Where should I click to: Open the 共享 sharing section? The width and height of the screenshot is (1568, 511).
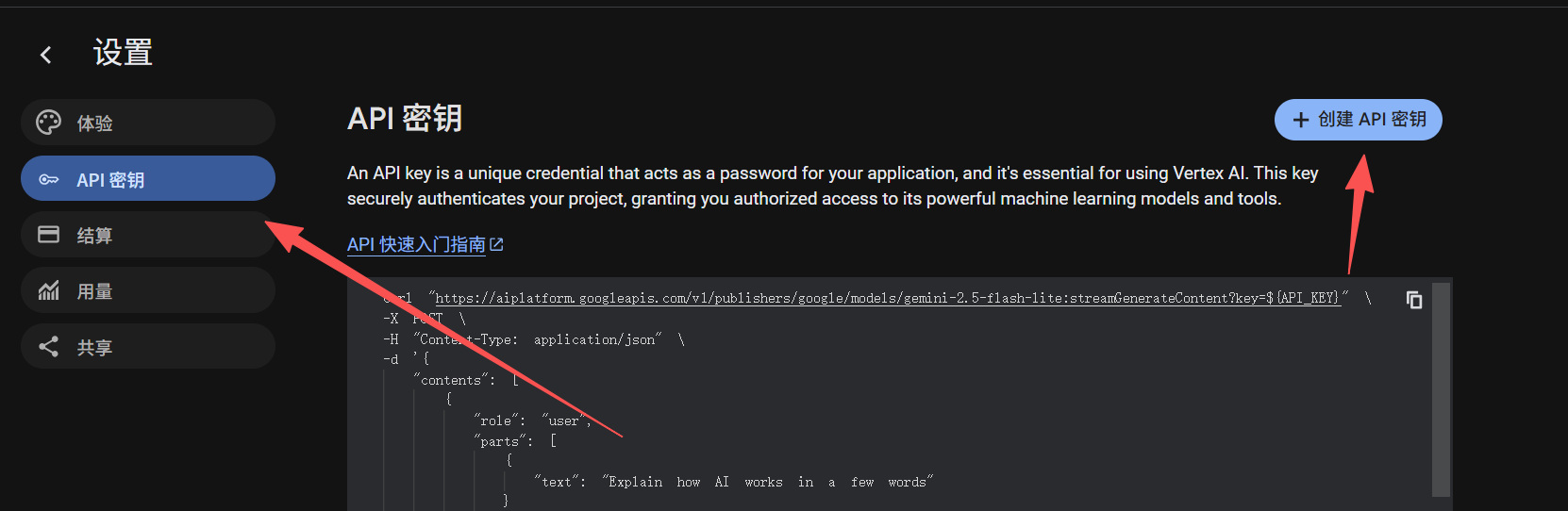point(148,346)
